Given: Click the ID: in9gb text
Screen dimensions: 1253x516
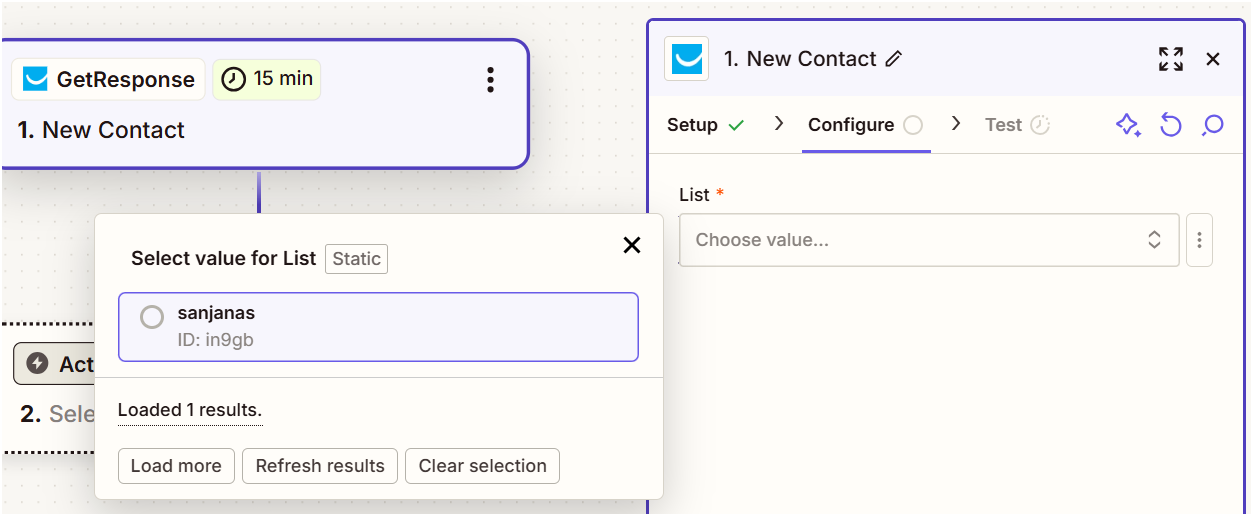Looking at the screenshot, I should (216, 340).
